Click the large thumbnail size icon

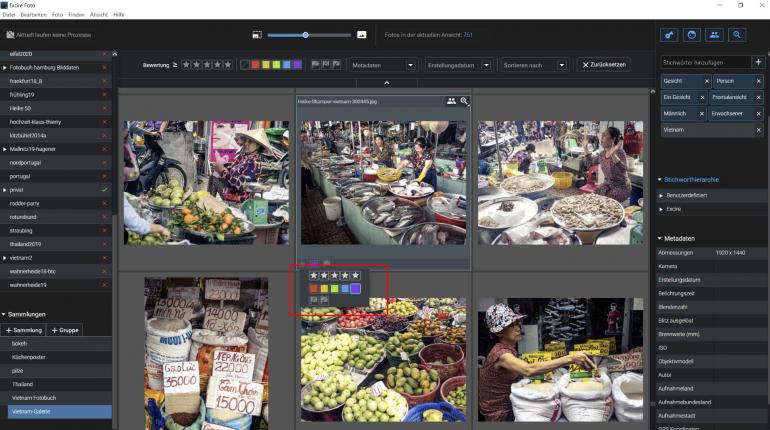pyautogui.click(x=361, y=35)
